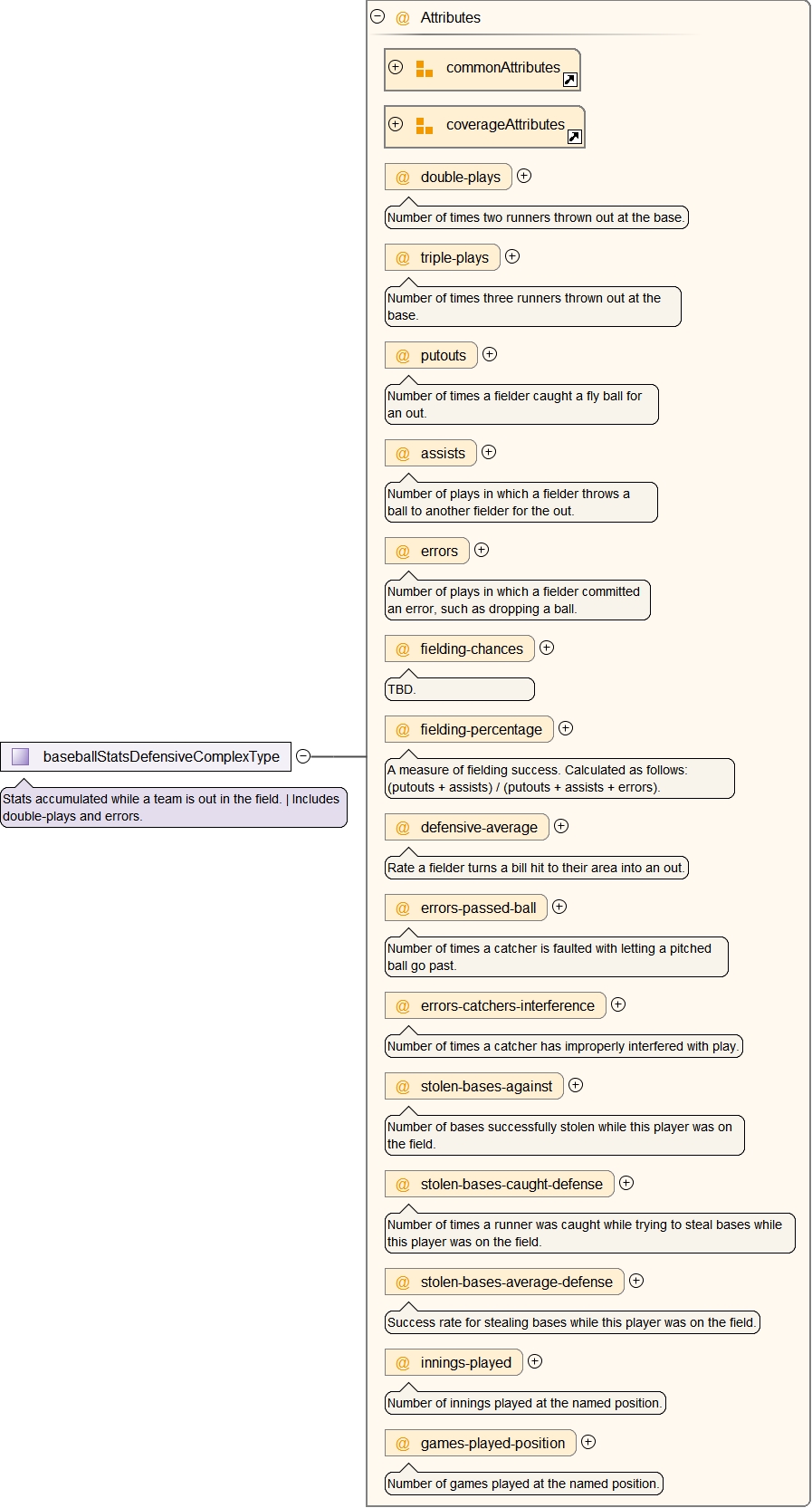
Task: Expand the coverageAttributes group
Action: [x=396, y=124]
